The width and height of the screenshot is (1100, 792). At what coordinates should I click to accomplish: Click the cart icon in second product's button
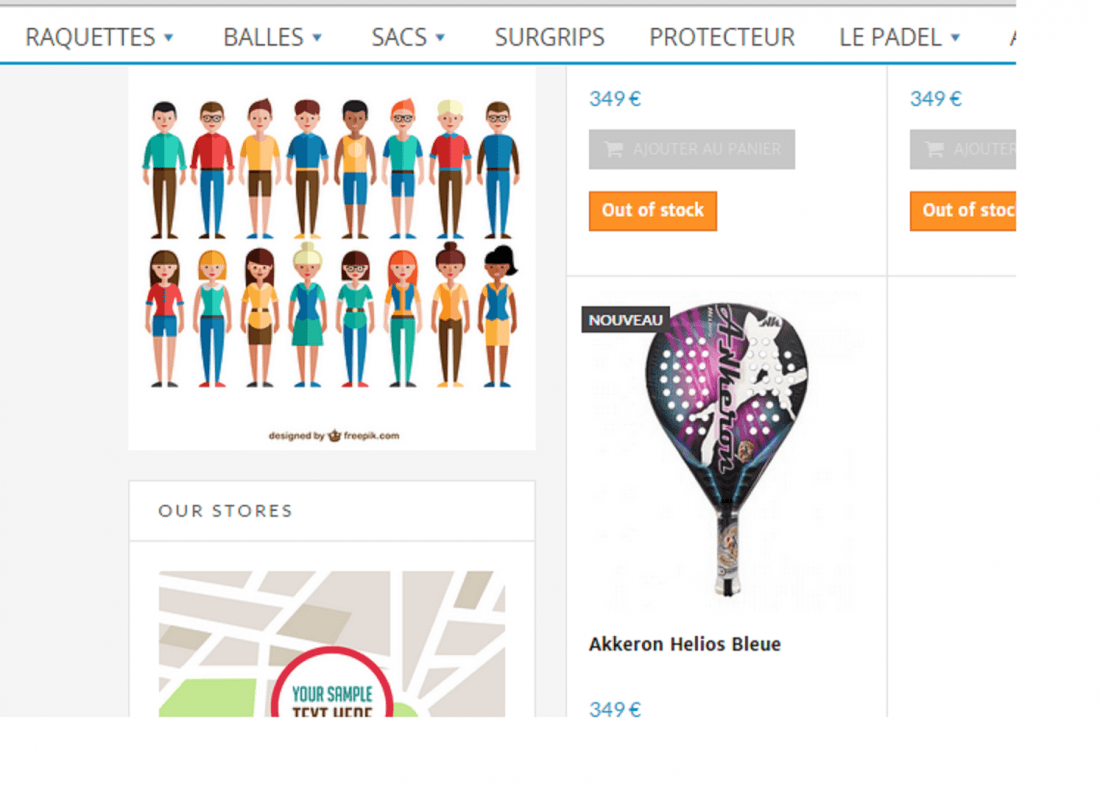[x=934, y=149]
